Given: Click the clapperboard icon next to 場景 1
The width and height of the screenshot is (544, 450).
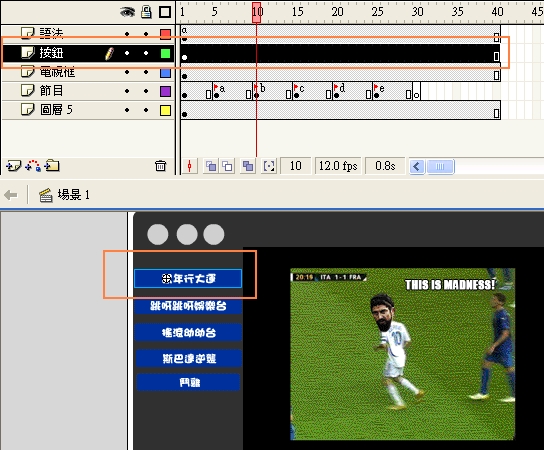Looking at the screenshot, I should [46, 195].
